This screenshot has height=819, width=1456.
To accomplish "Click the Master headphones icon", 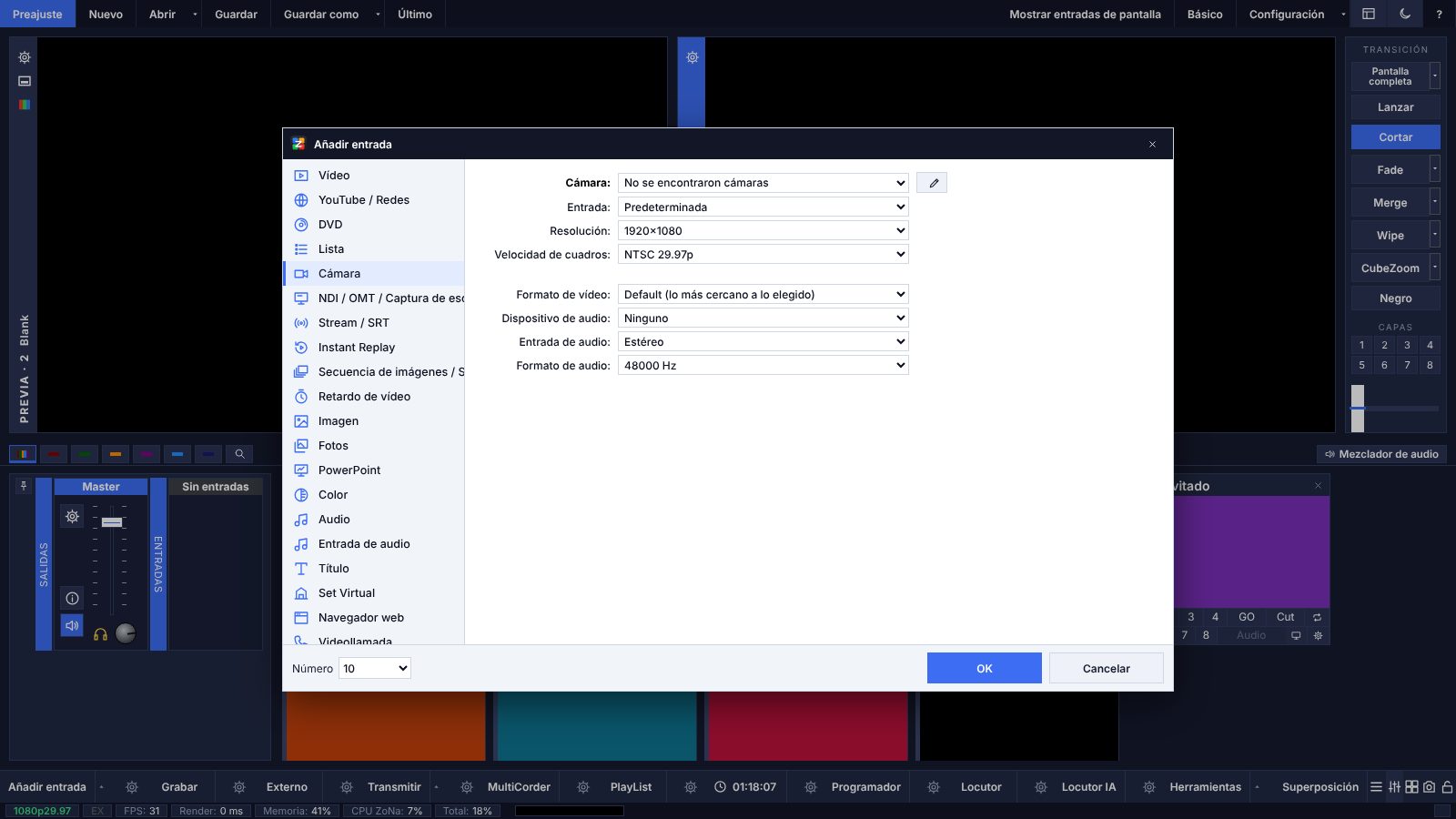I will [x=100, y=634].
